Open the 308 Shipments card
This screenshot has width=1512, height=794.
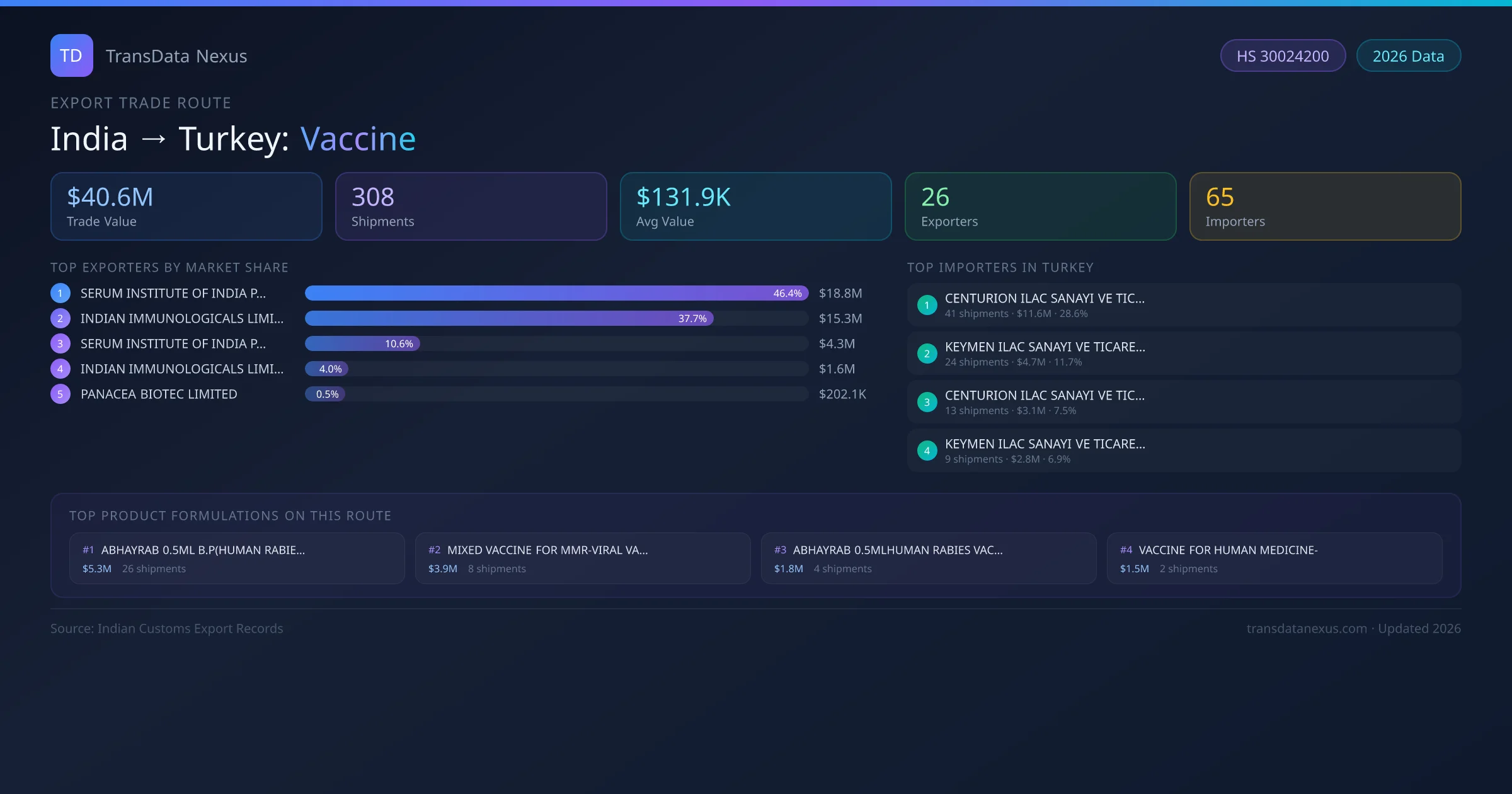coord(471,207)
